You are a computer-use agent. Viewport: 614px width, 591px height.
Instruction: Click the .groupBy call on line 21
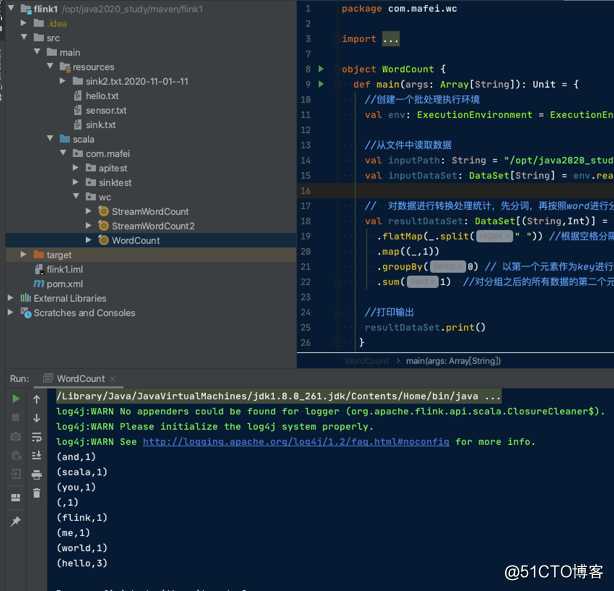403,267
